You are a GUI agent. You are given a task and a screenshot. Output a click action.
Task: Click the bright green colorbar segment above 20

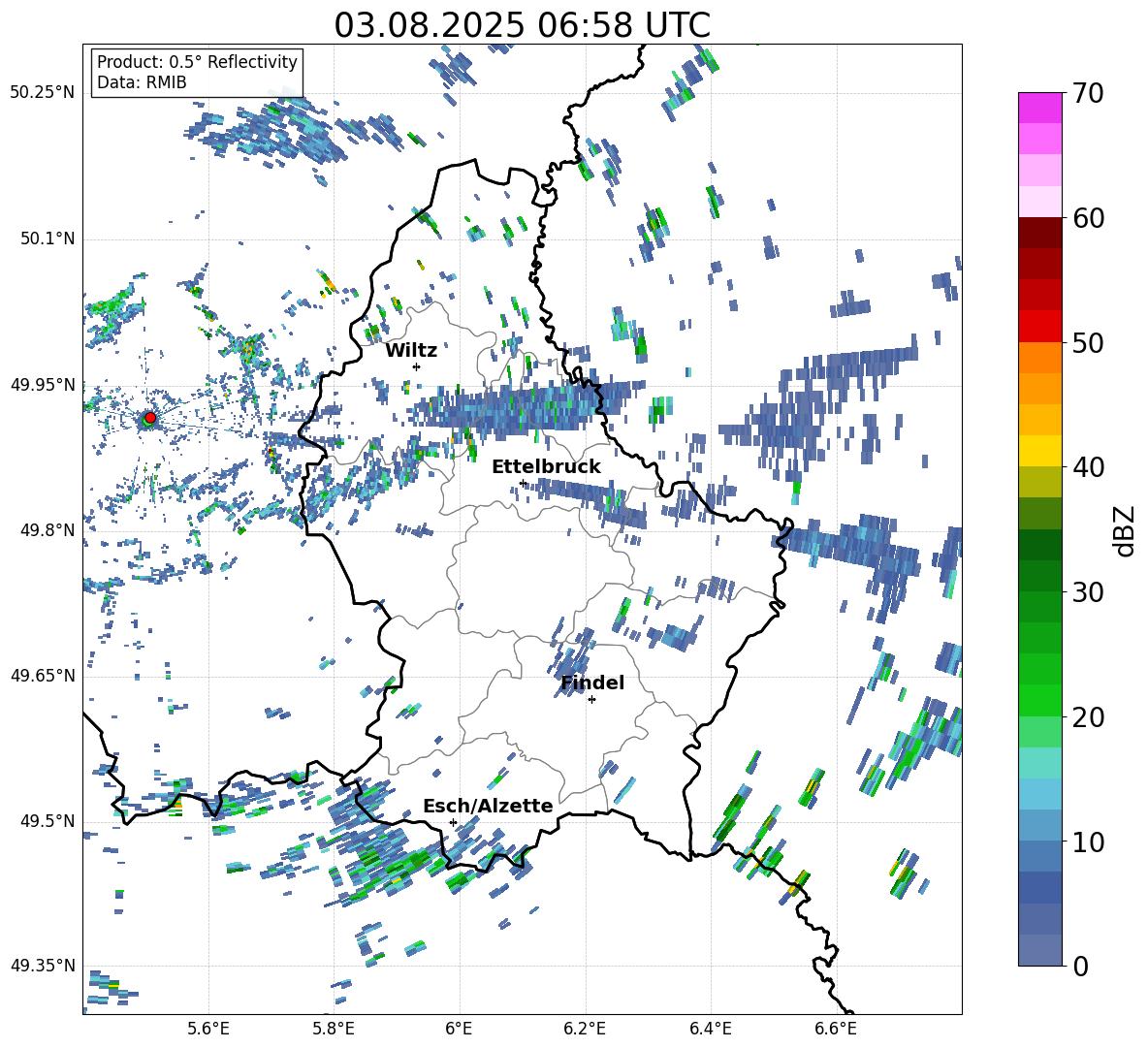(1039, 700)
